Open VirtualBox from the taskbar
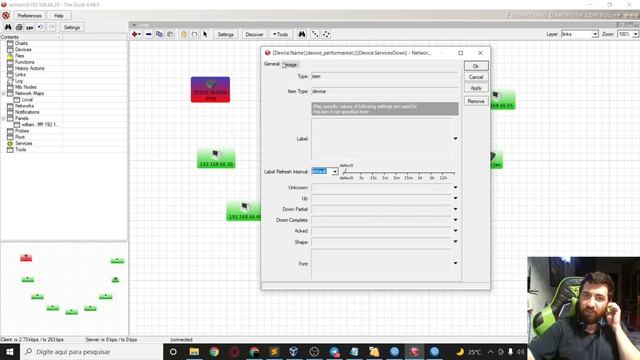 coord(293,351)
